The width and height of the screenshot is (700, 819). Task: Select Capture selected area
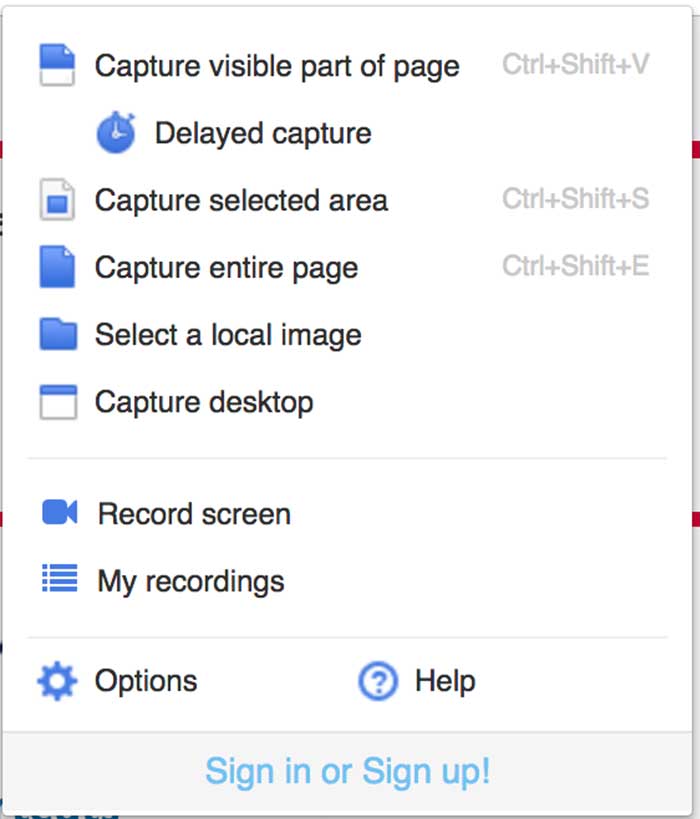(x=241, y=201)
